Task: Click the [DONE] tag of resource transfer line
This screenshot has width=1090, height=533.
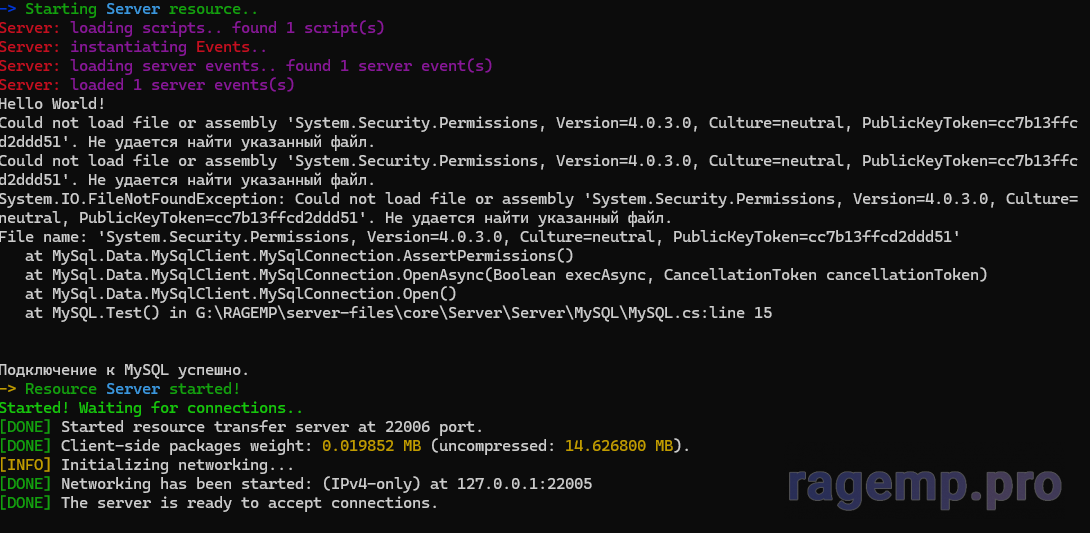Action: (26, 427)
